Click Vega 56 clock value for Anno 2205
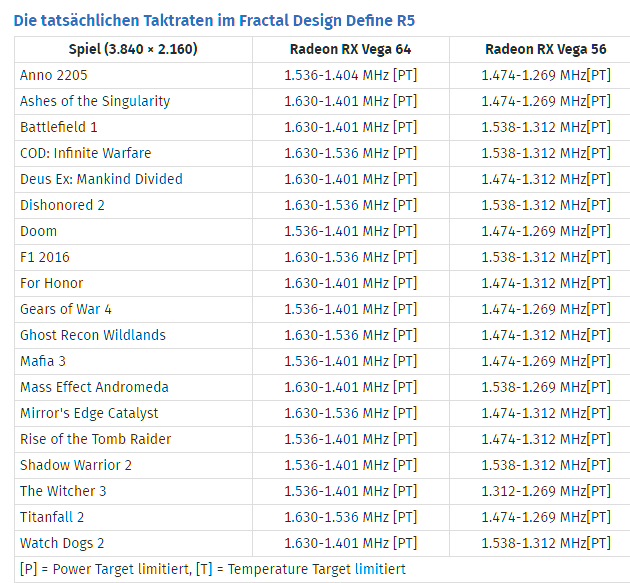 [x=546, y=75]
